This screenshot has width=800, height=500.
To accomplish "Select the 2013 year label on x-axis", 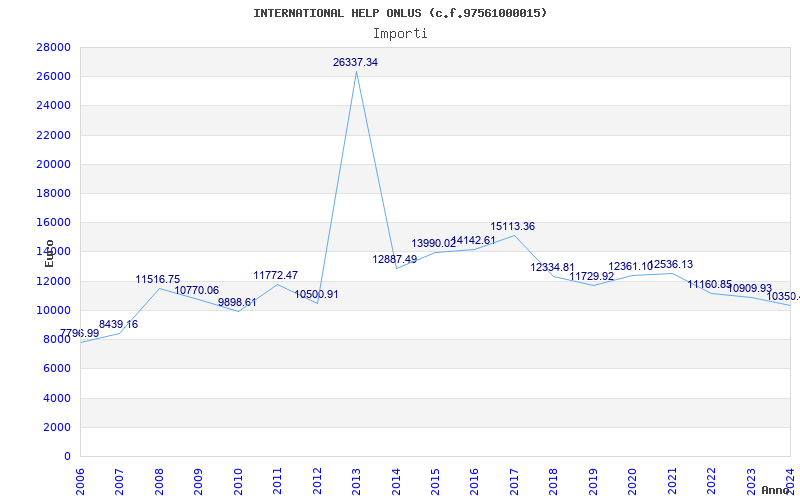I will point(357,480).
